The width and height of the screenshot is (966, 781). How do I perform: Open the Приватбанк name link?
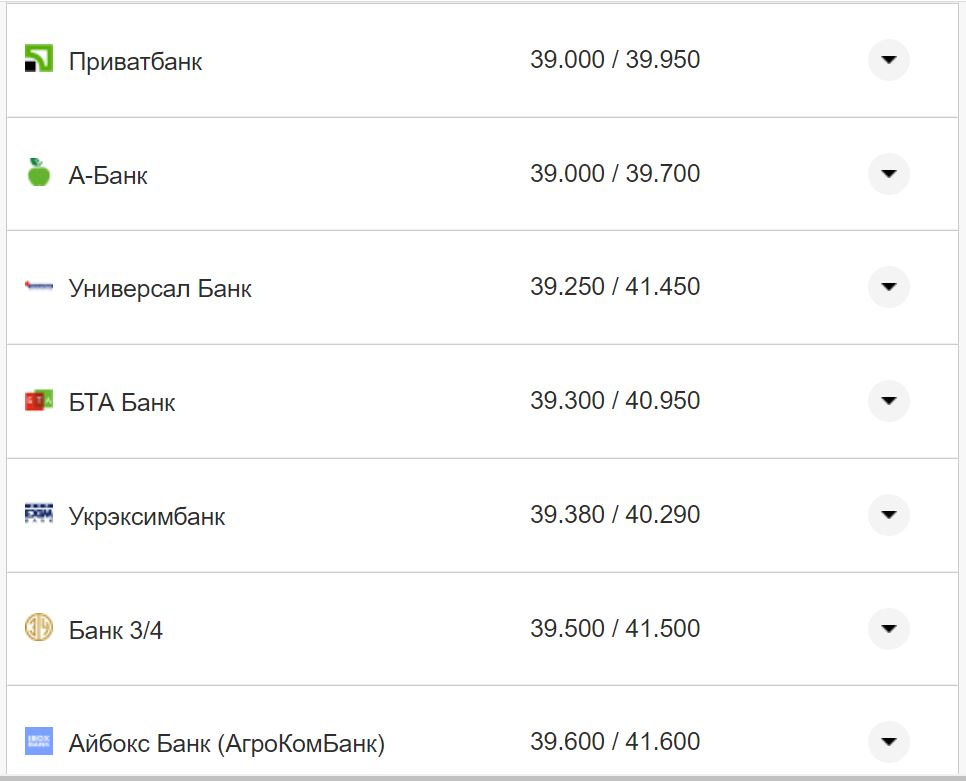135,62
